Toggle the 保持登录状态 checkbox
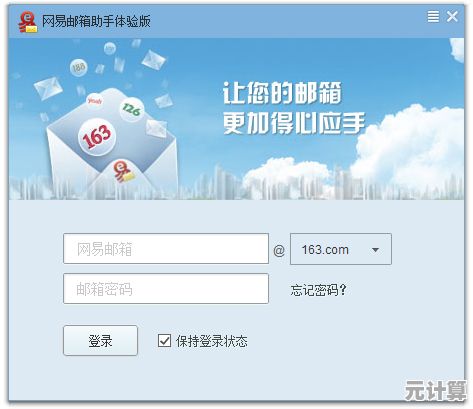Viewport: 473px width, 409px height. [164, 341]
